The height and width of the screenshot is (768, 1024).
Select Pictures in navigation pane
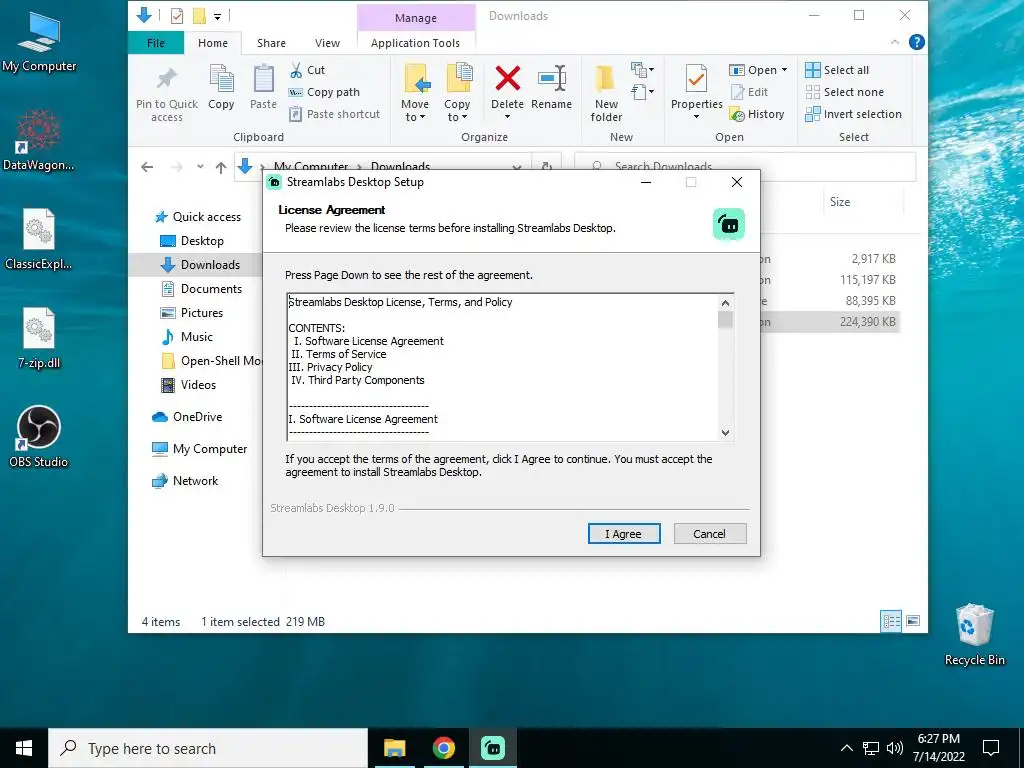(191, 313)
